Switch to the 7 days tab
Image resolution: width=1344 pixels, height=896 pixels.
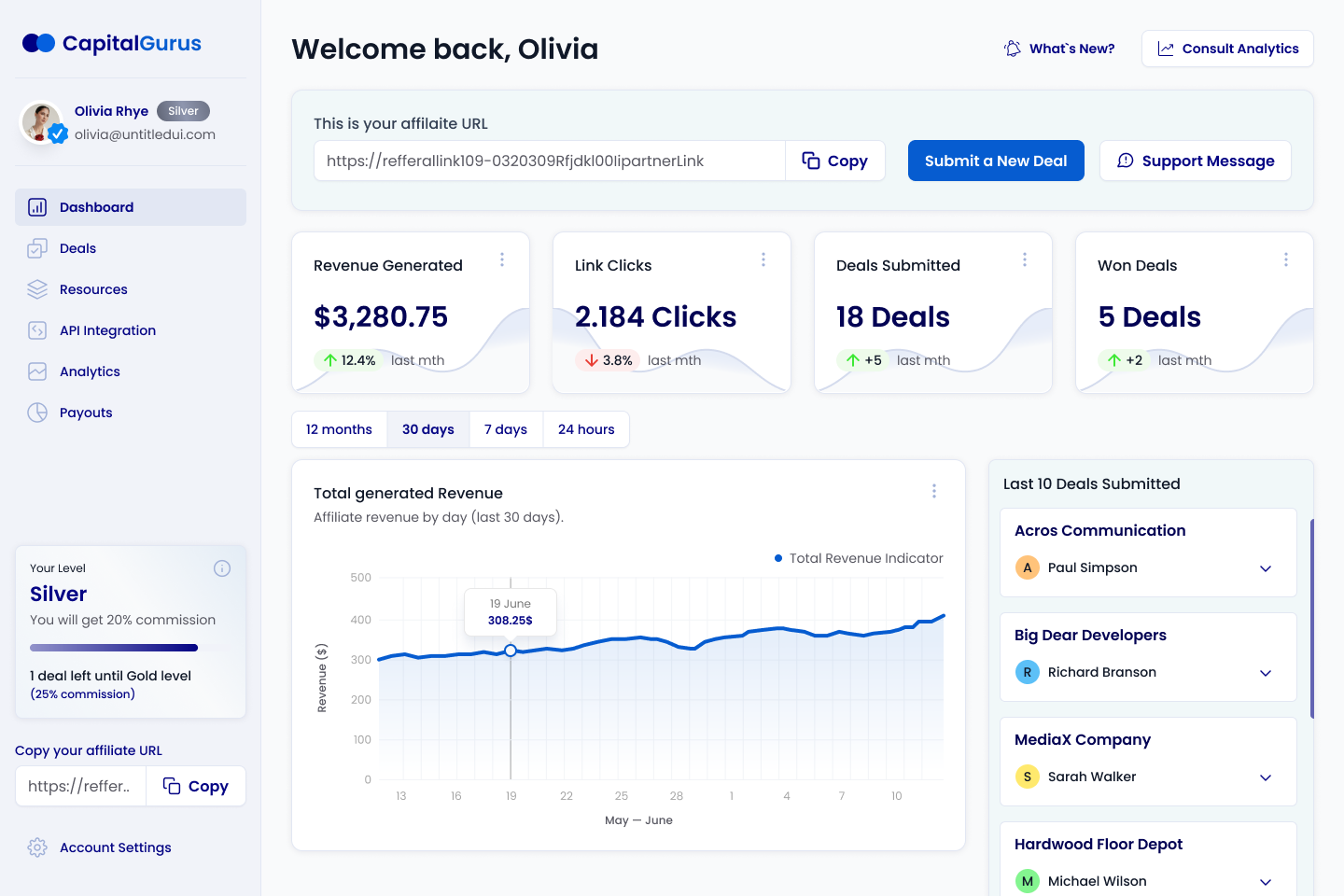[506, 429]
